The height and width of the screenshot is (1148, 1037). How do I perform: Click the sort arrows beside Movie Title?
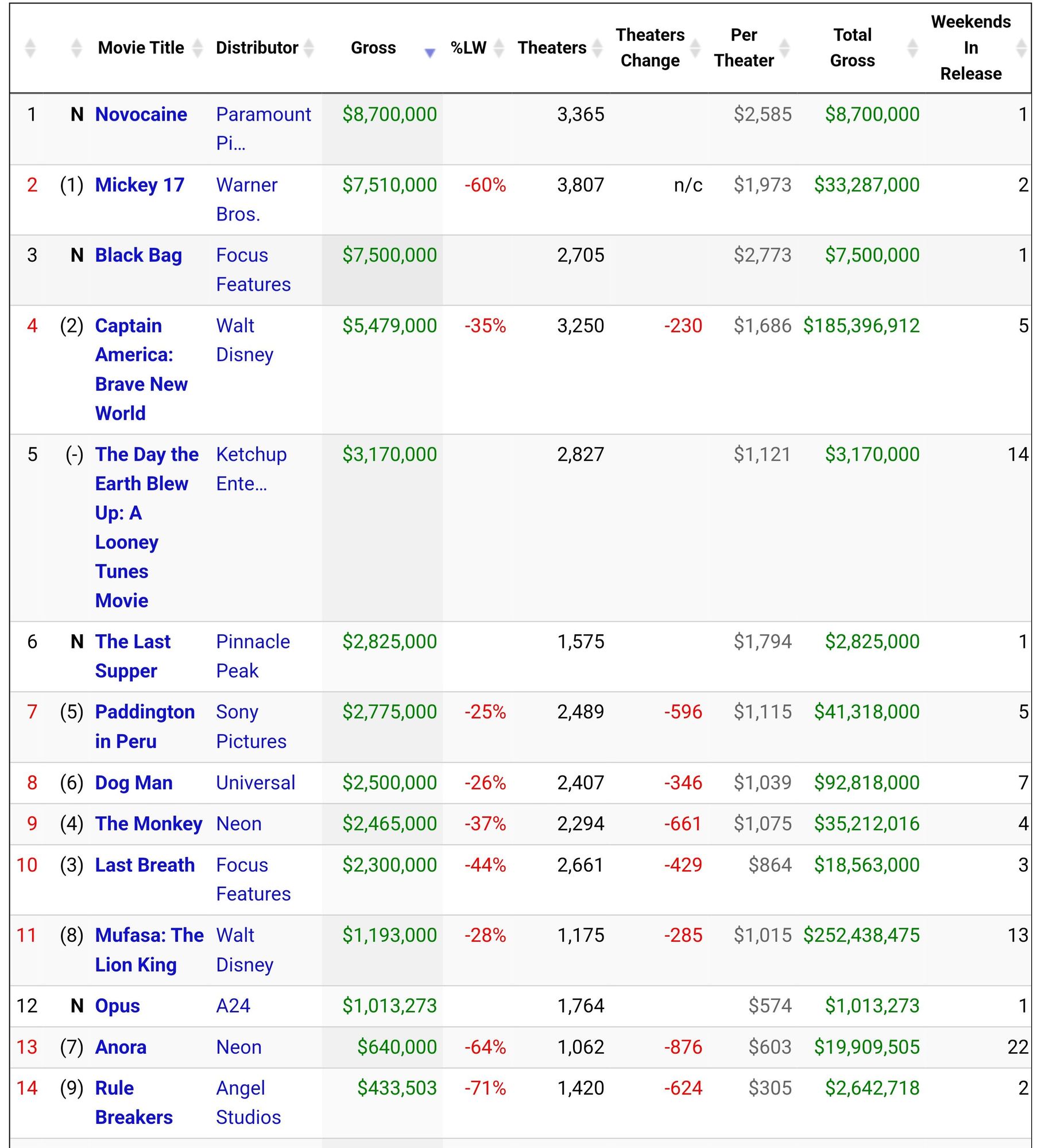pyautogui.click(x=197, y=48)
